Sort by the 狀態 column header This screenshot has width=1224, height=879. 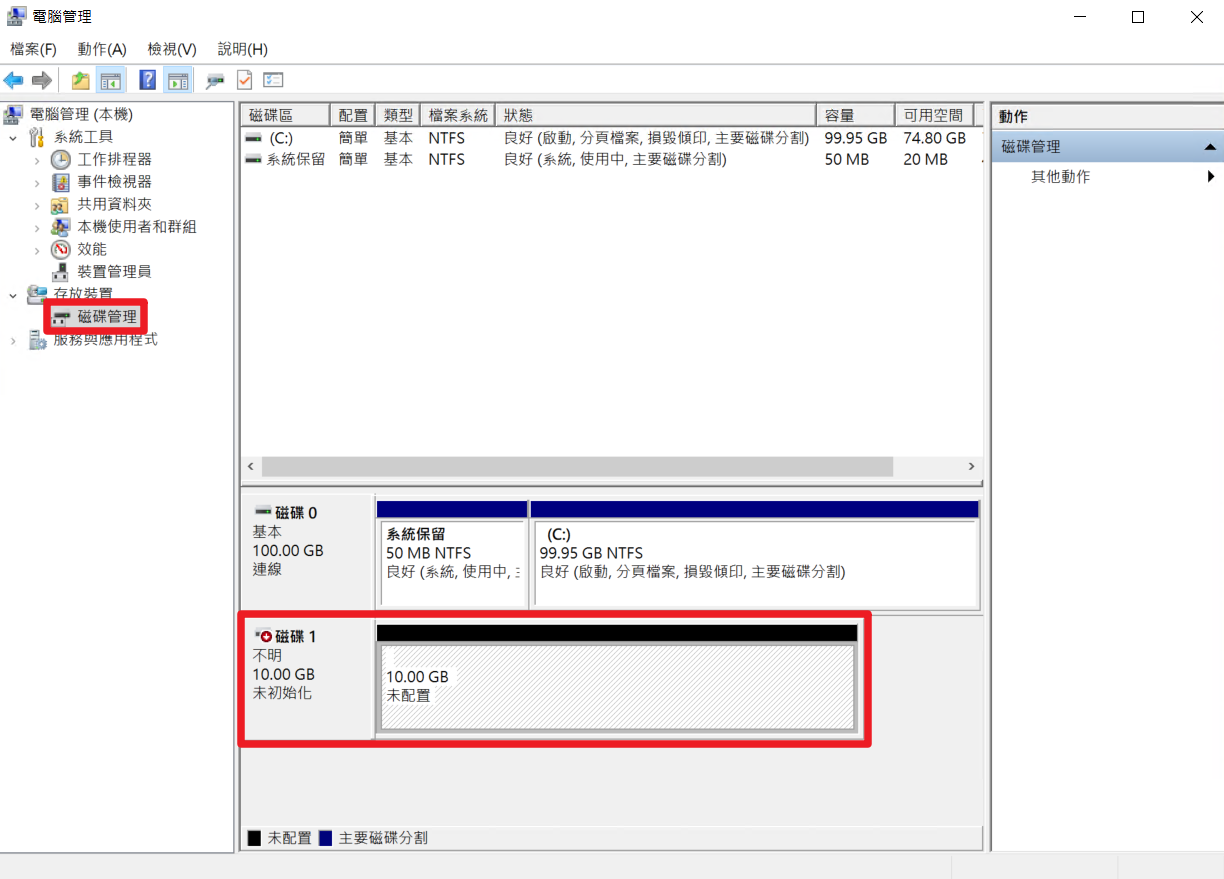tap(657, 116)
